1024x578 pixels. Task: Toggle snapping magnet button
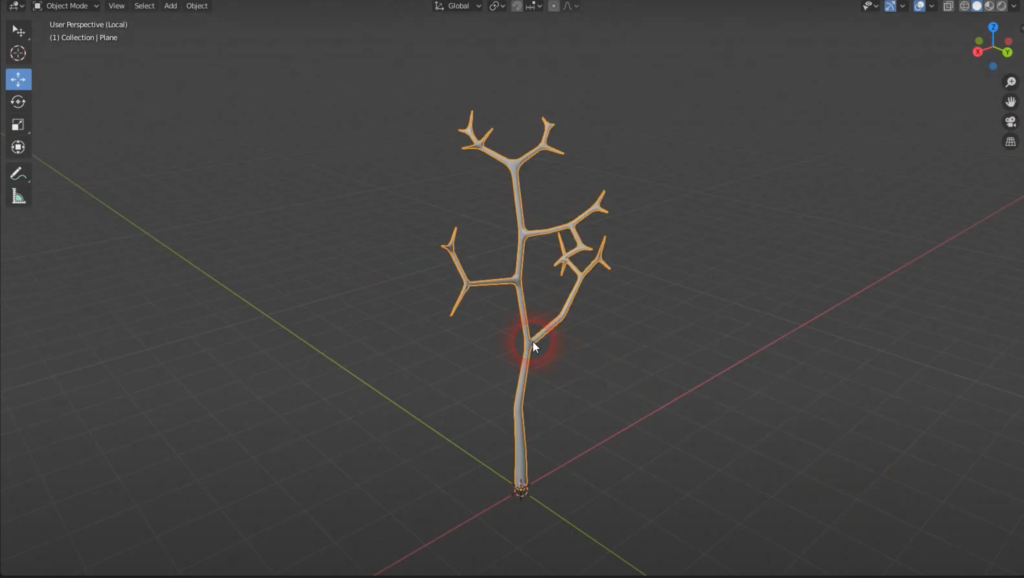pyautogui.click(x=517, y=6)
